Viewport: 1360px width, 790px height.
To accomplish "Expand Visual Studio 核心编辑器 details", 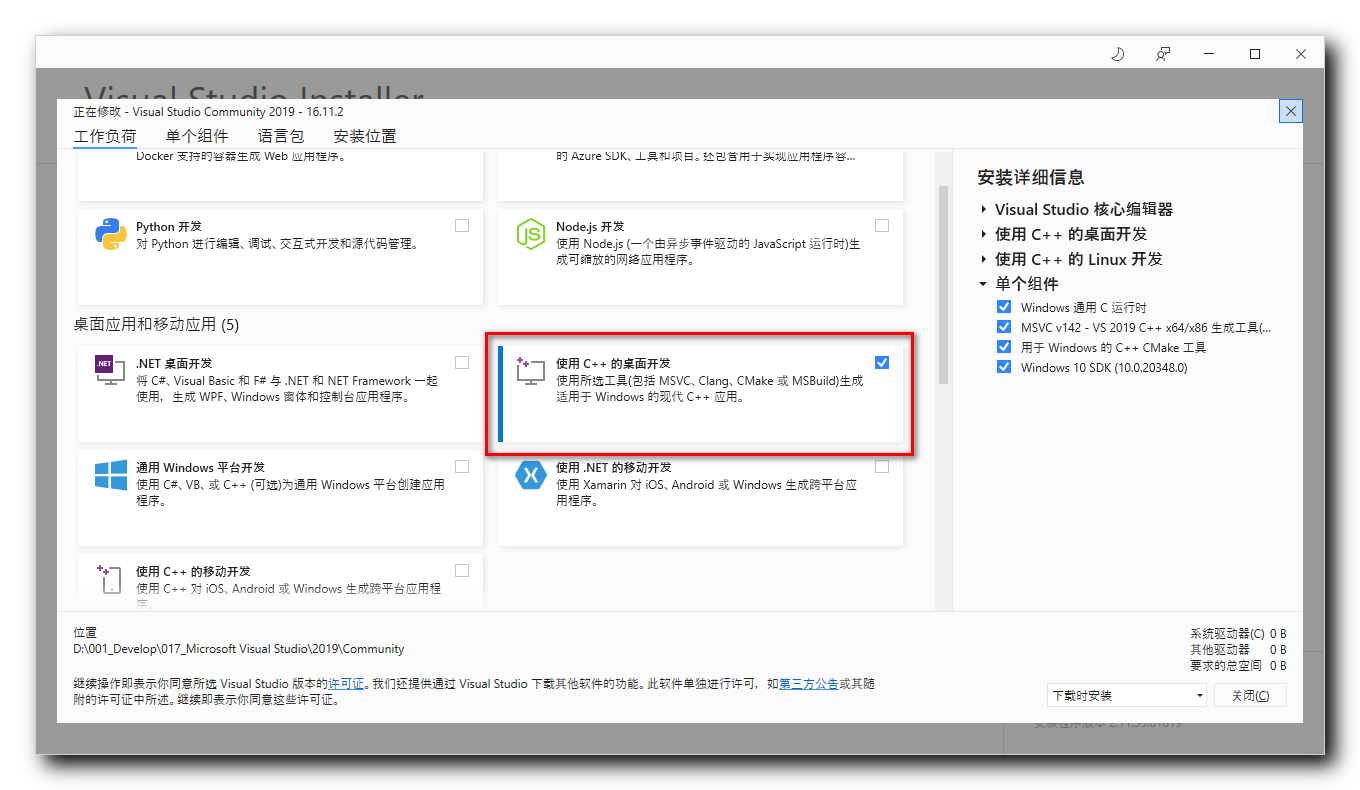I will tap(983, 209).
